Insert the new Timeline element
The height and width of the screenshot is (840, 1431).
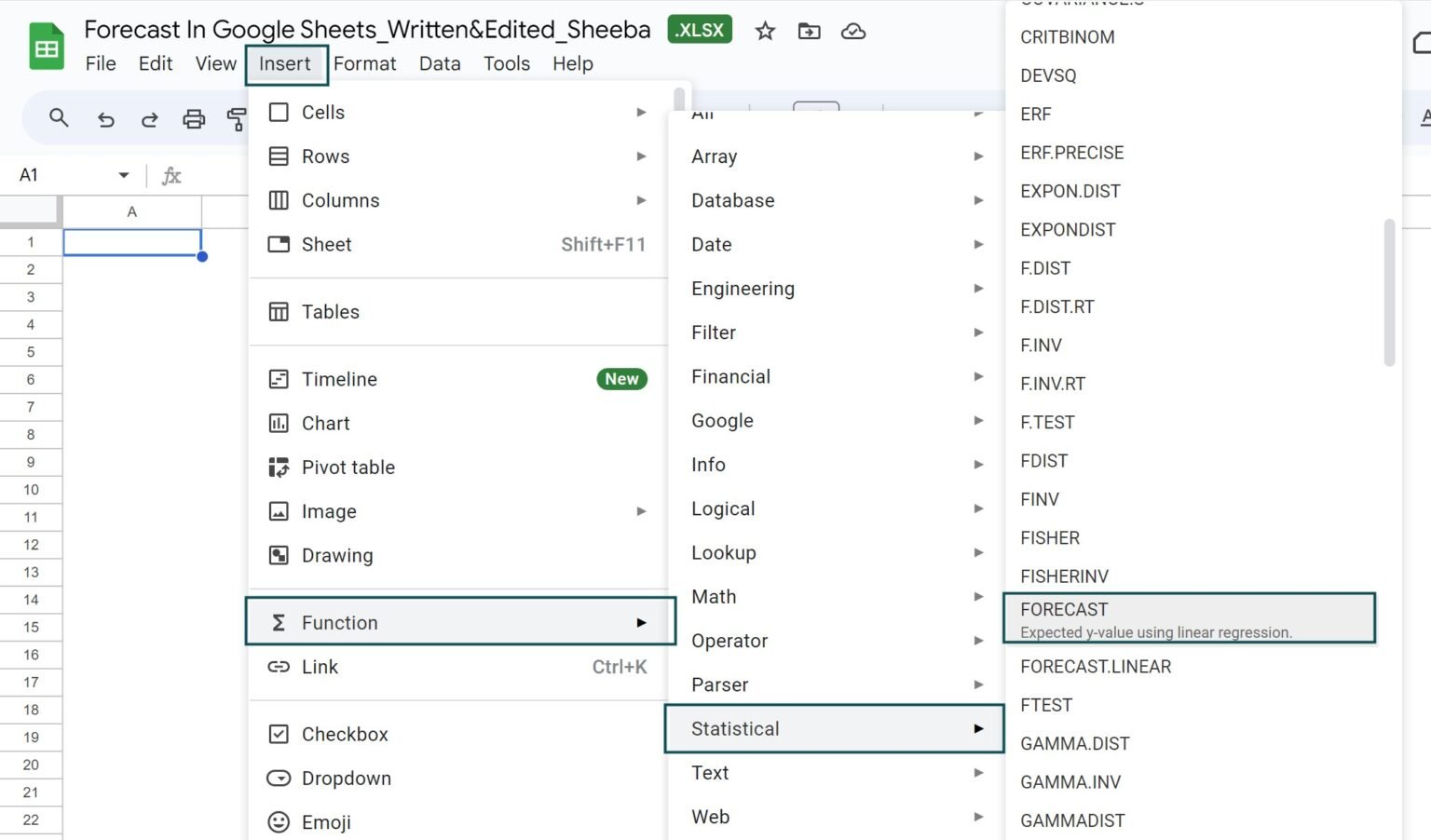click(x=339, y=379)
